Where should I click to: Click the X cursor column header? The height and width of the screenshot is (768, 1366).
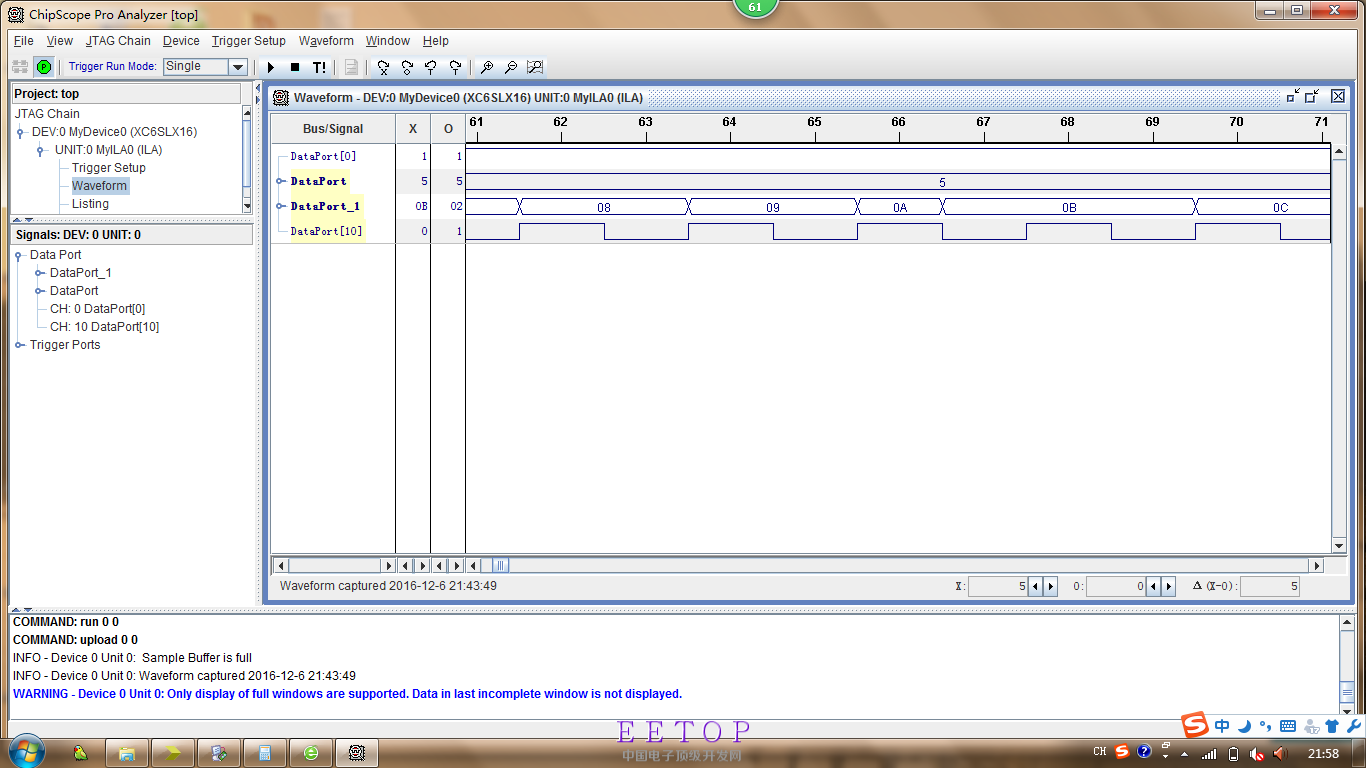tap(413, 129)
